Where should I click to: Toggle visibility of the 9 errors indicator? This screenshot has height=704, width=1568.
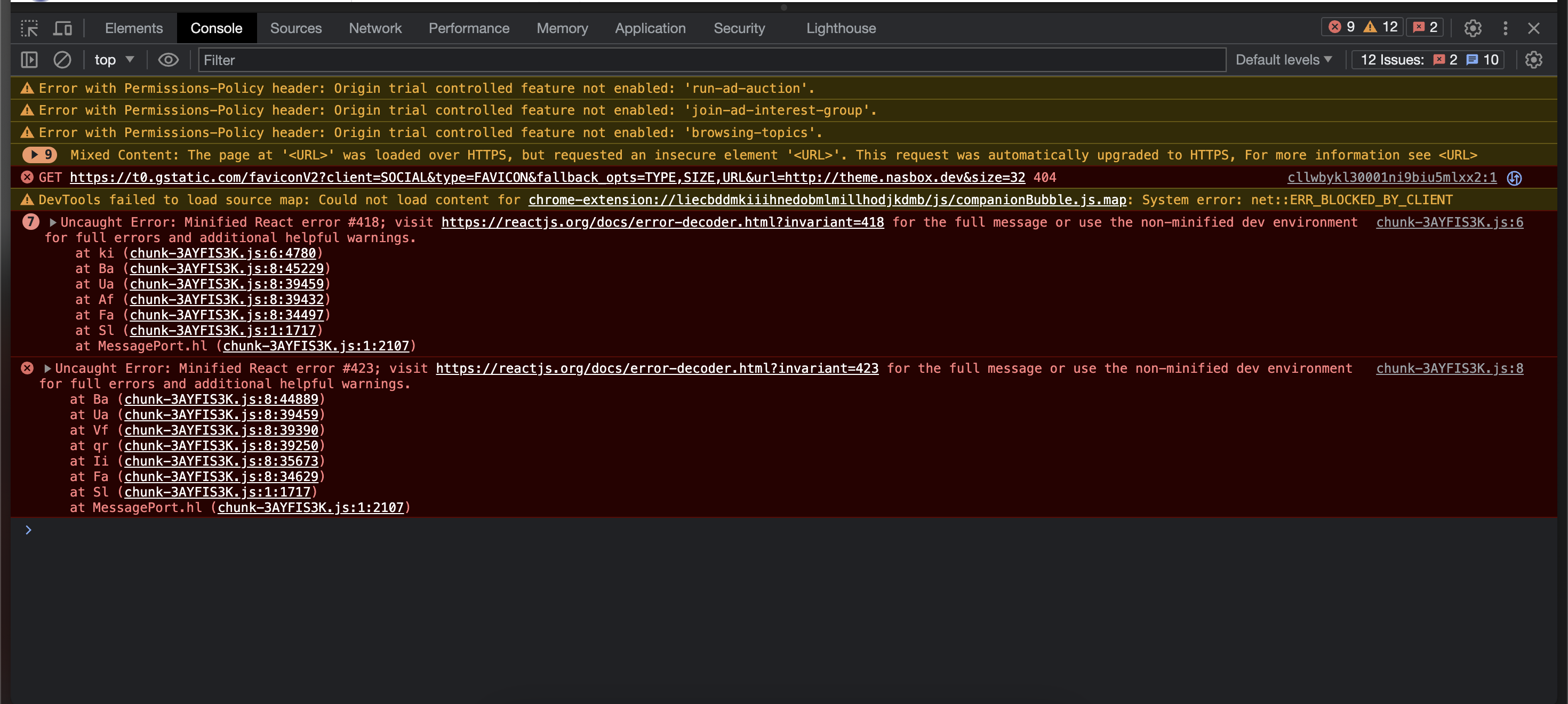tap(1343, 27)
